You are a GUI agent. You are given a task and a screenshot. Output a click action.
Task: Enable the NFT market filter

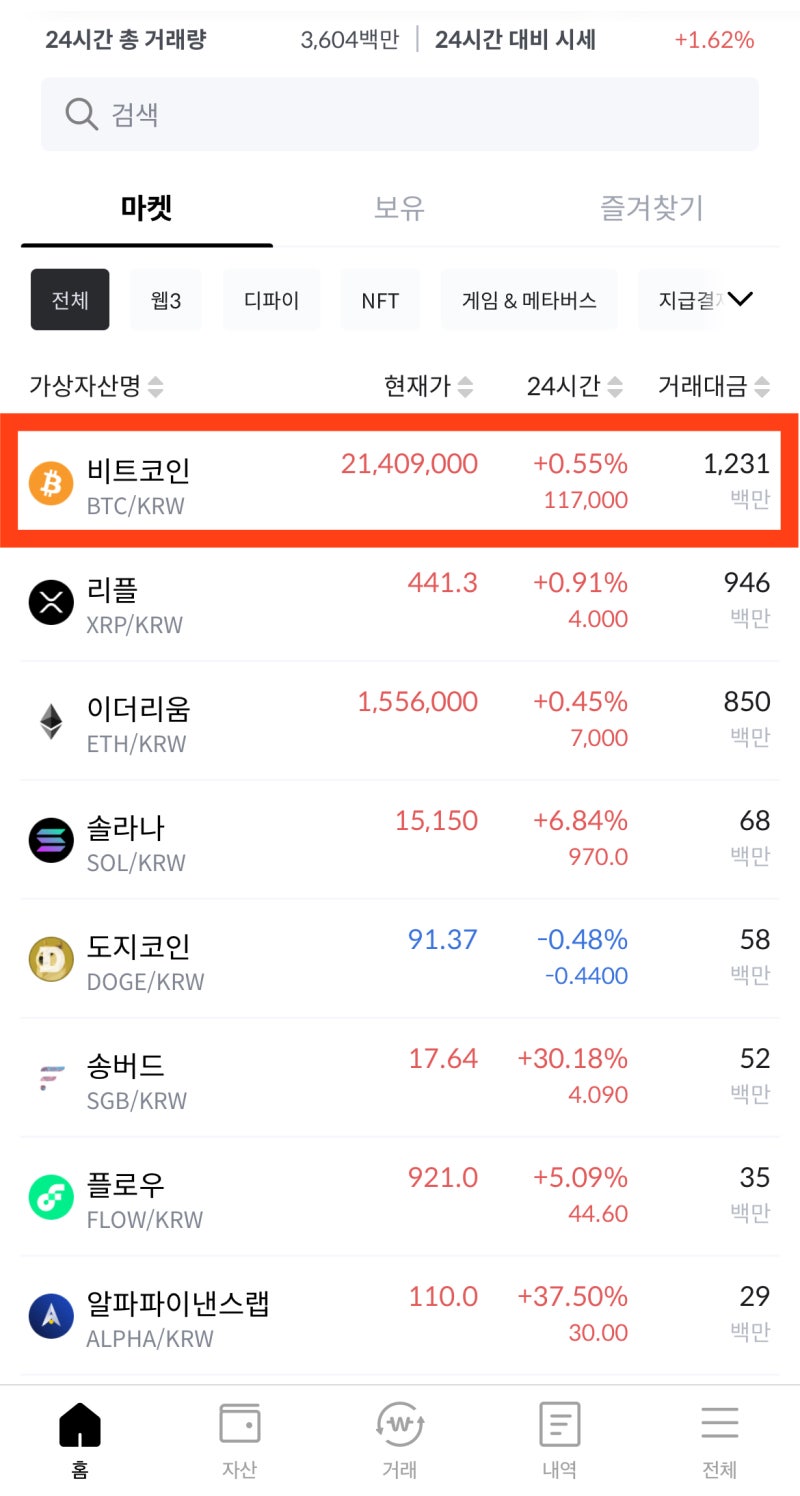tap(380, 299)
